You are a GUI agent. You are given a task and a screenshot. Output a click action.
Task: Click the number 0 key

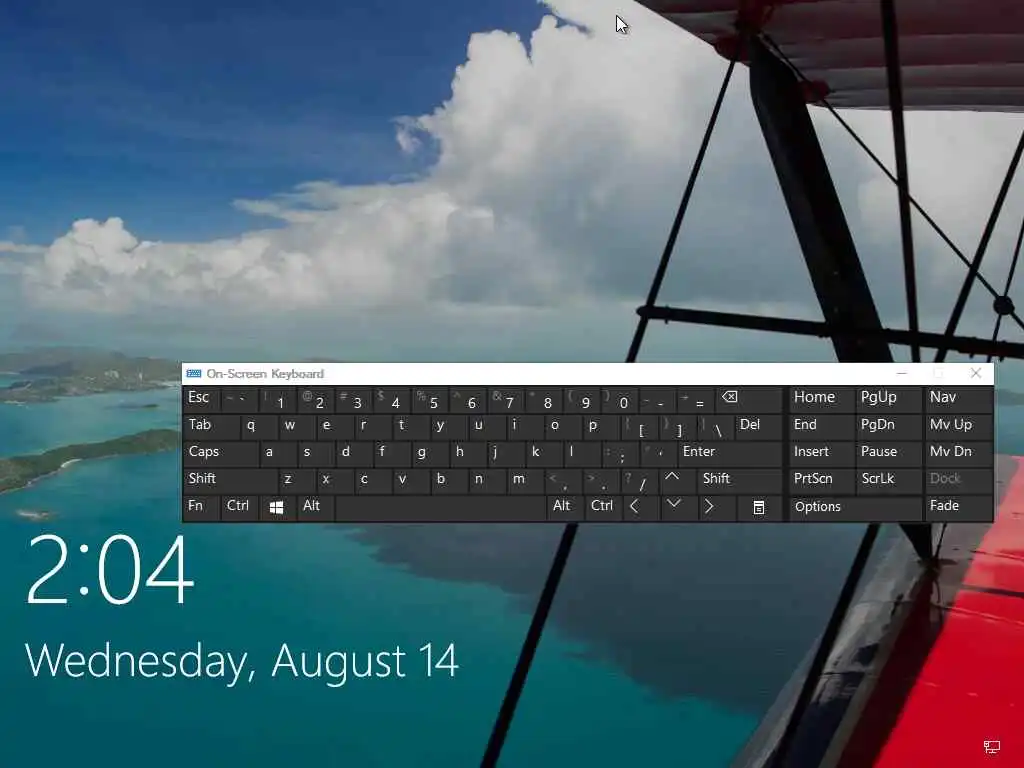(620, 399)
